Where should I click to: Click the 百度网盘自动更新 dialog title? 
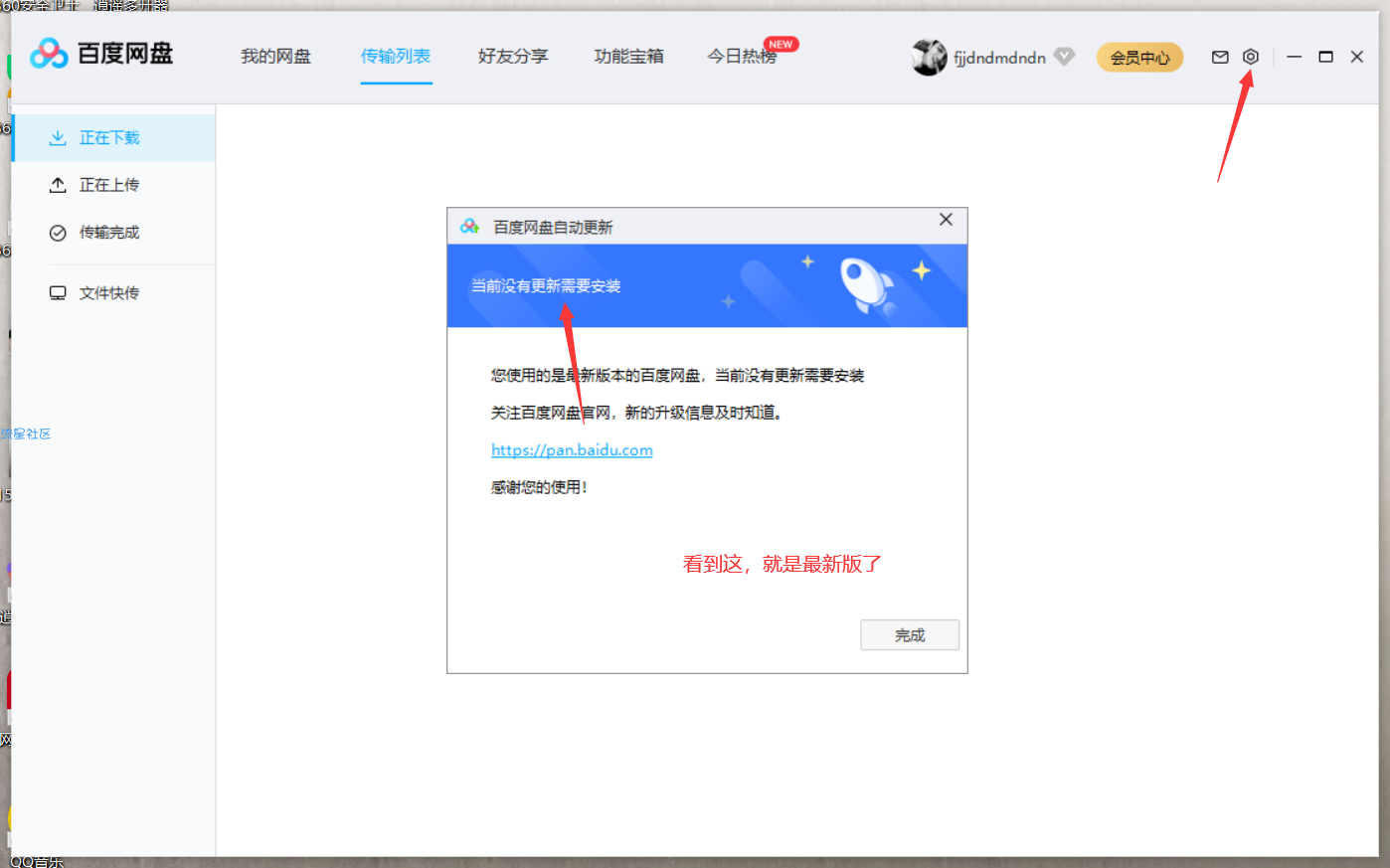pos(553,228)
